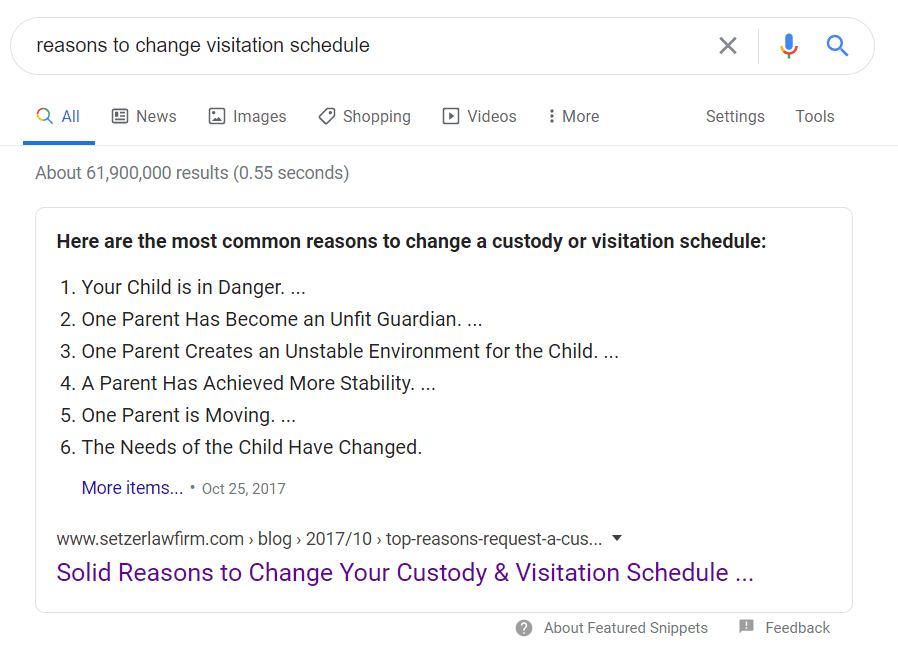Open the Settings menu
This screenshot has width=898, height=655.
735,116
